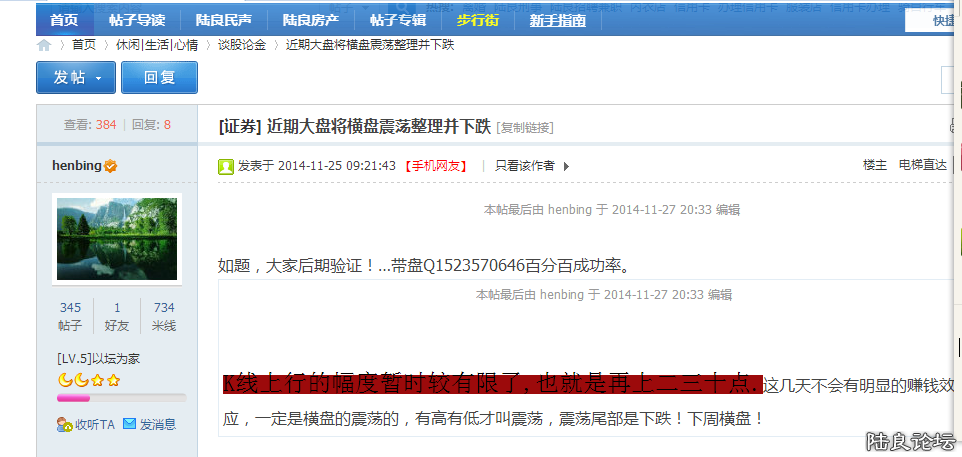Image resolution: width=962 pixels, height=457 pixels.
Task: Click the moon and star level icons
Action: click(x=89, y=380)
